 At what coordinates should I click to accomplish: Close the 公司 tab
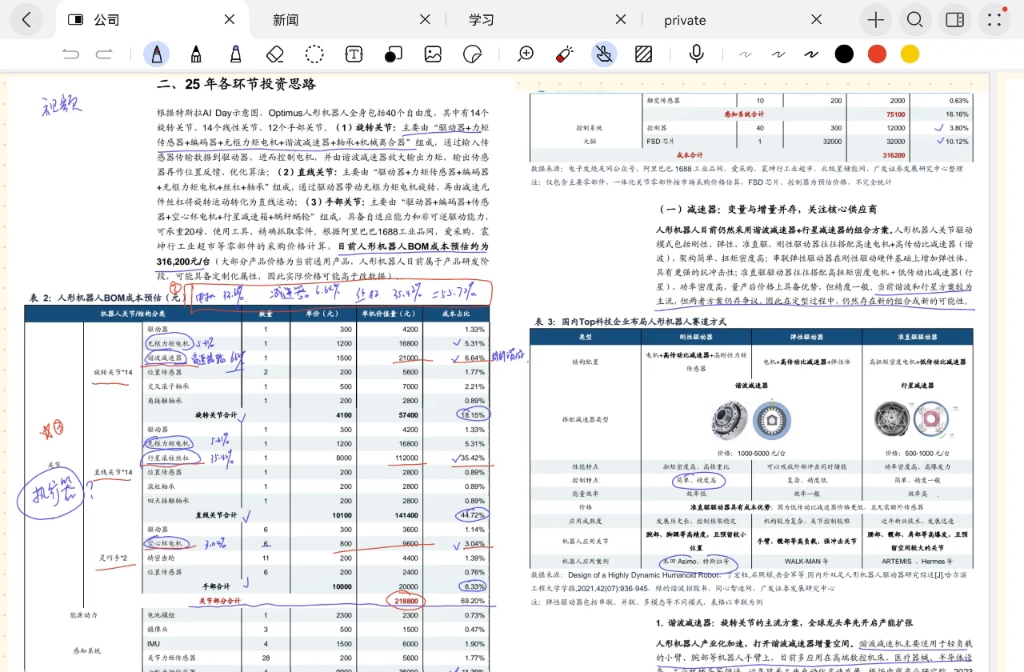coord(229,20)
